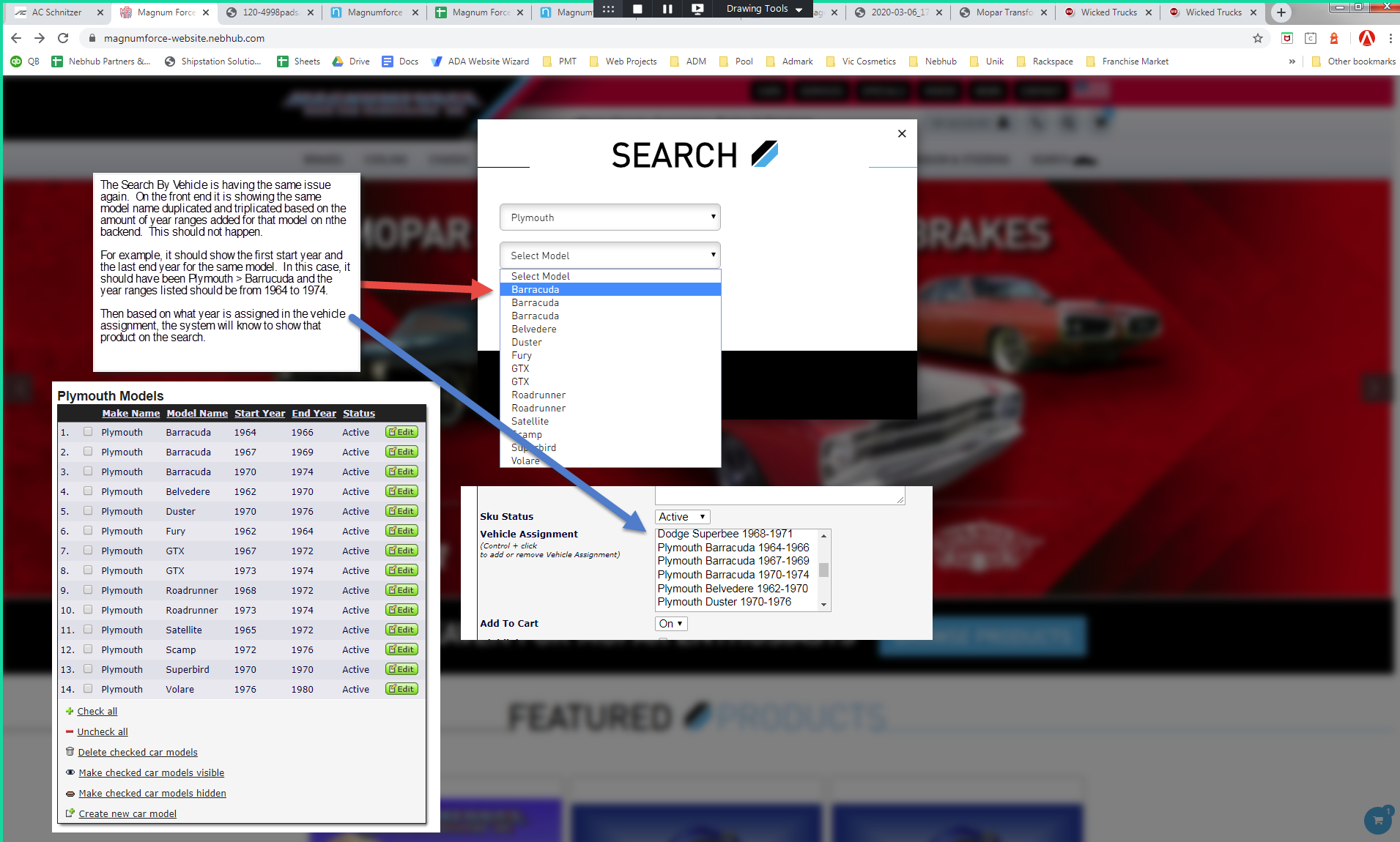
Task: Switch to the 2020-03-06 tab
Action: (899, 12)
